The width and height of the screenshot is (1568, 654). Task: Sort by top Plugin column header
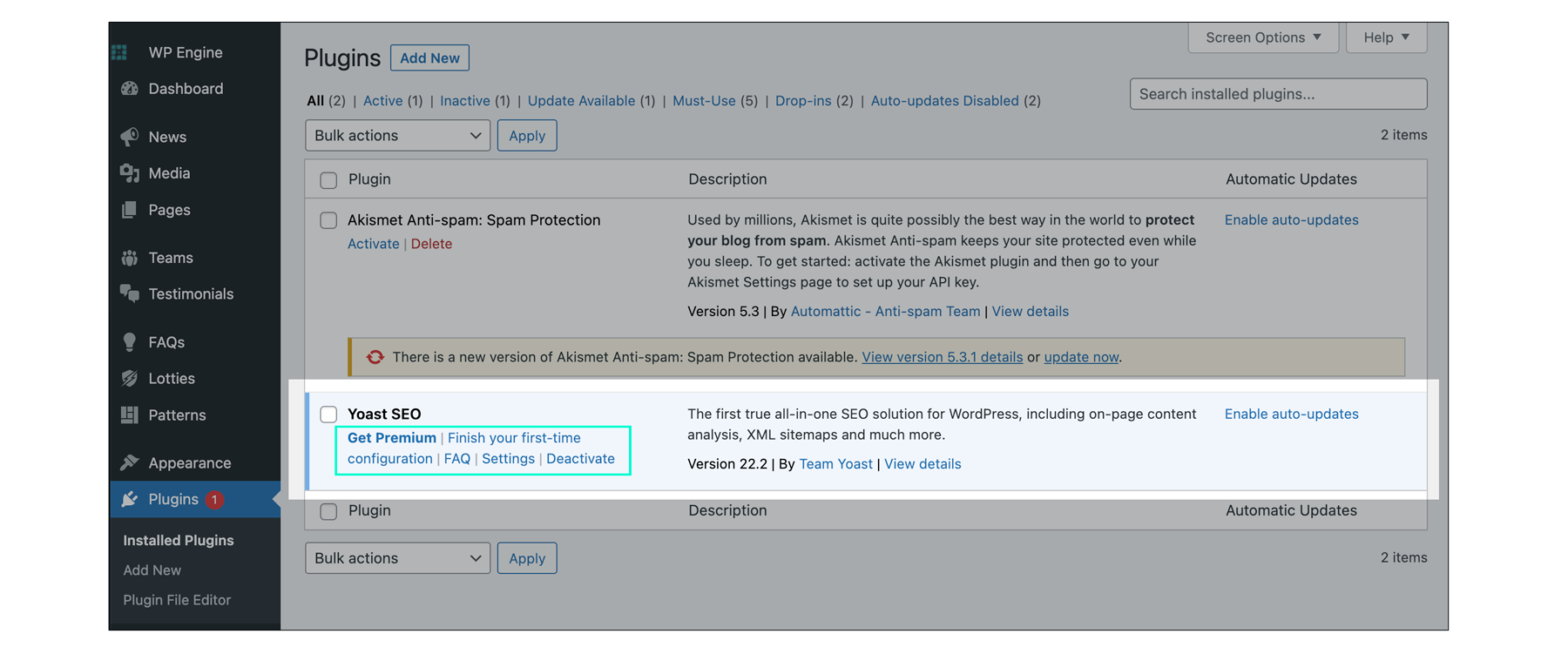coord(369,179)
